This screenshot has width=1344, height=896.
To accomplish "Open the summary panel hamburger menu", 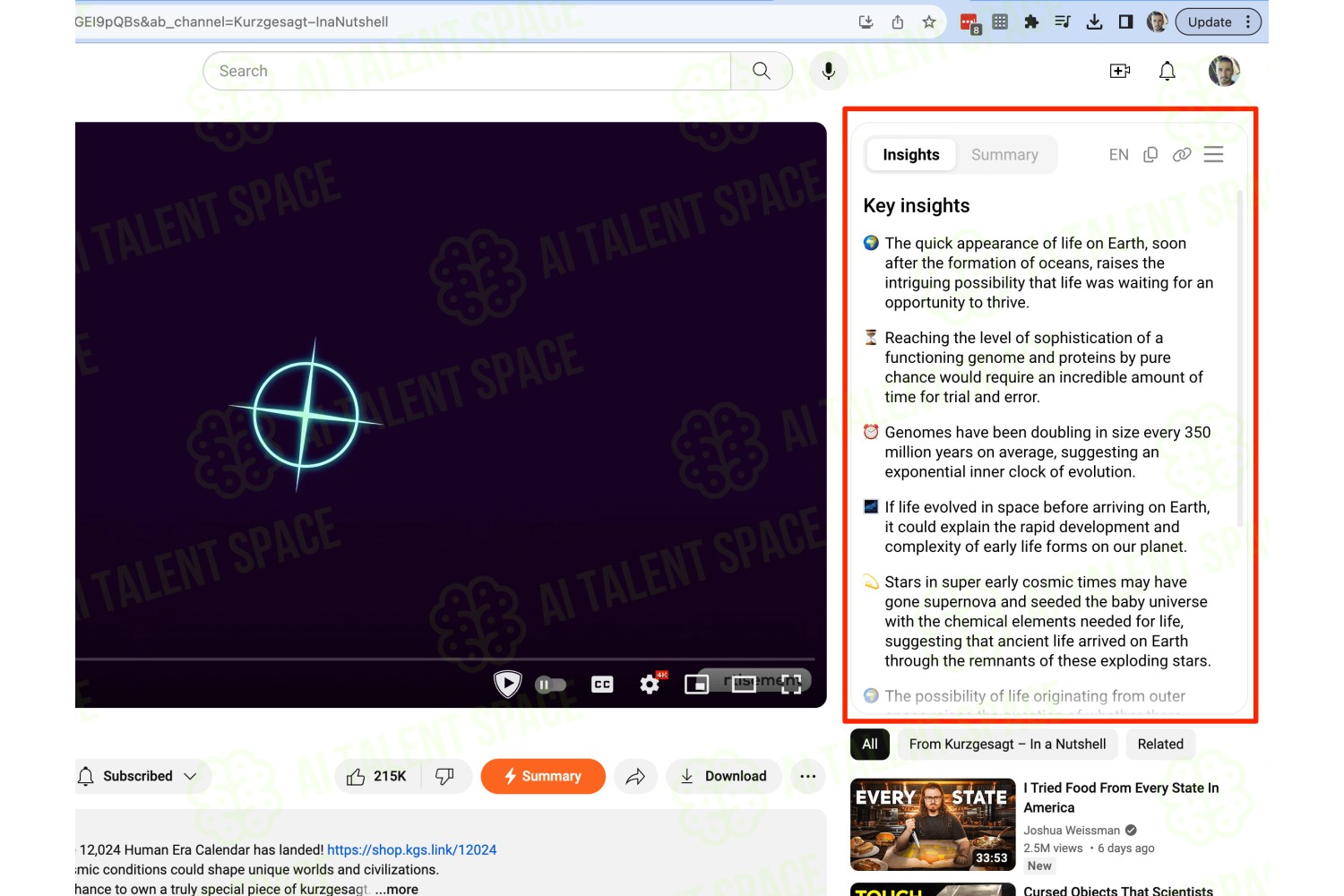I will [1213, 155].
